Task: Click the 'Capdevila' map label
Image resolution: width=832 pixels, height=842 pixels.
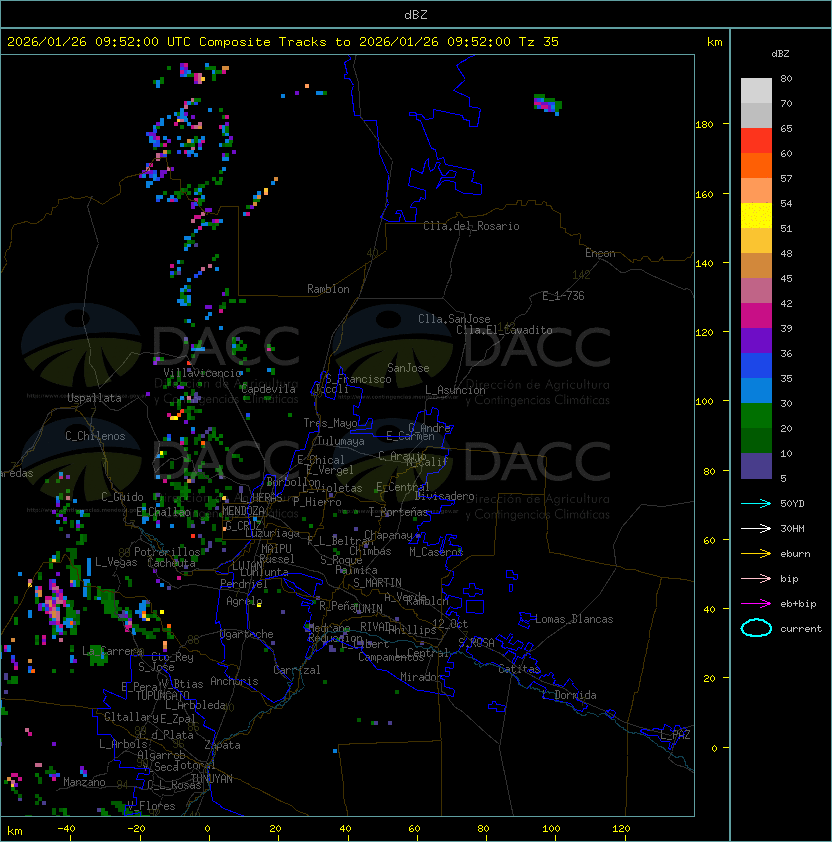Action: click(268, 389)
